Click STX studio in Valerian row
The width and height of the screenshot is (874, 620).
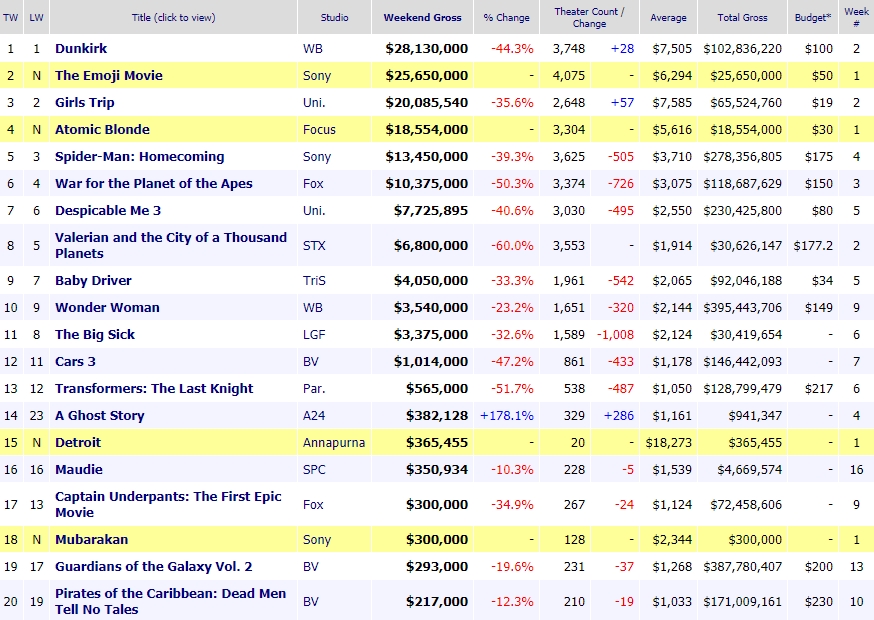(x=314, y=245)
